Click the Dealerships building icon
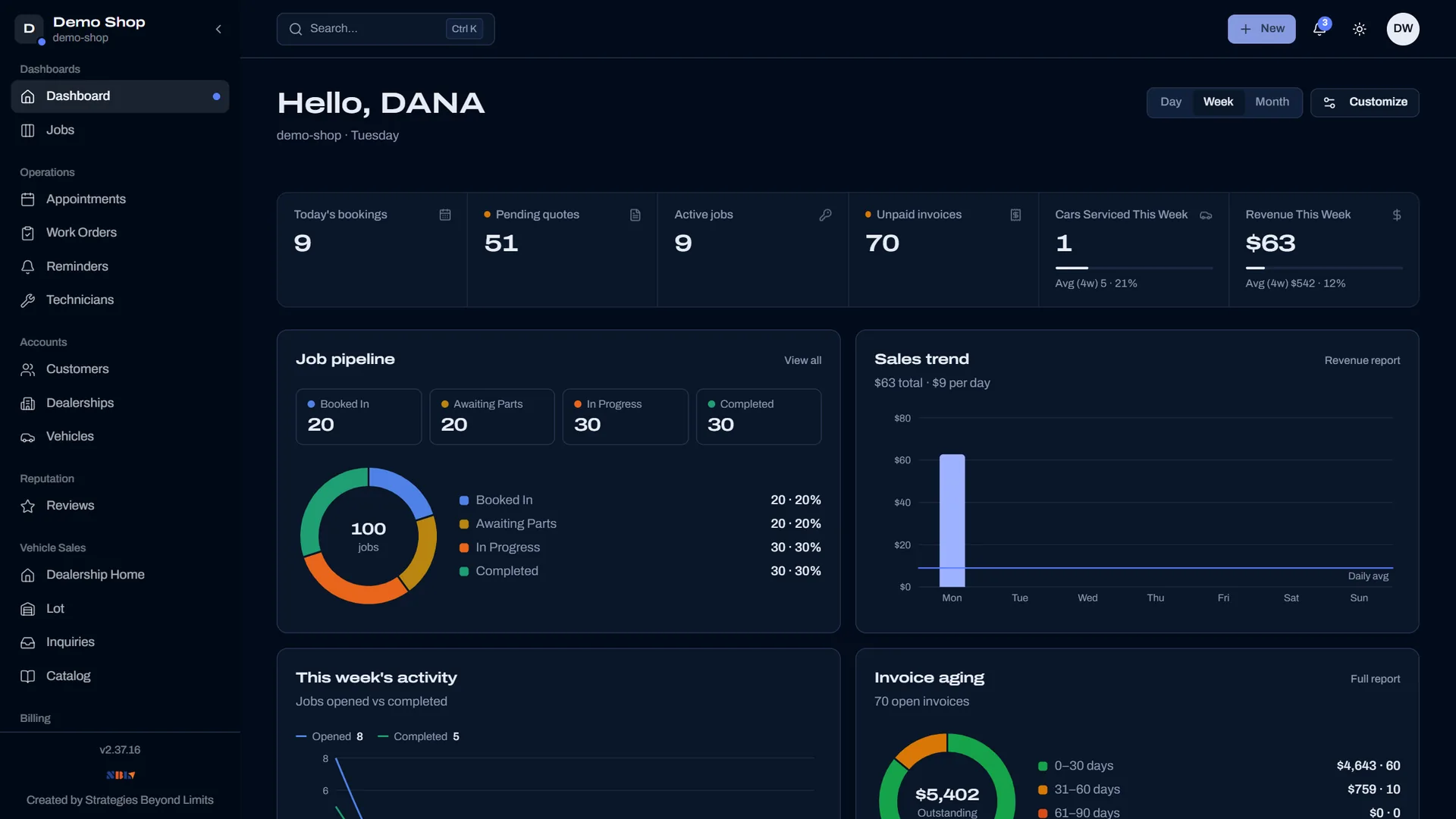The image size is (1456, 819). [x=28, y=403]
